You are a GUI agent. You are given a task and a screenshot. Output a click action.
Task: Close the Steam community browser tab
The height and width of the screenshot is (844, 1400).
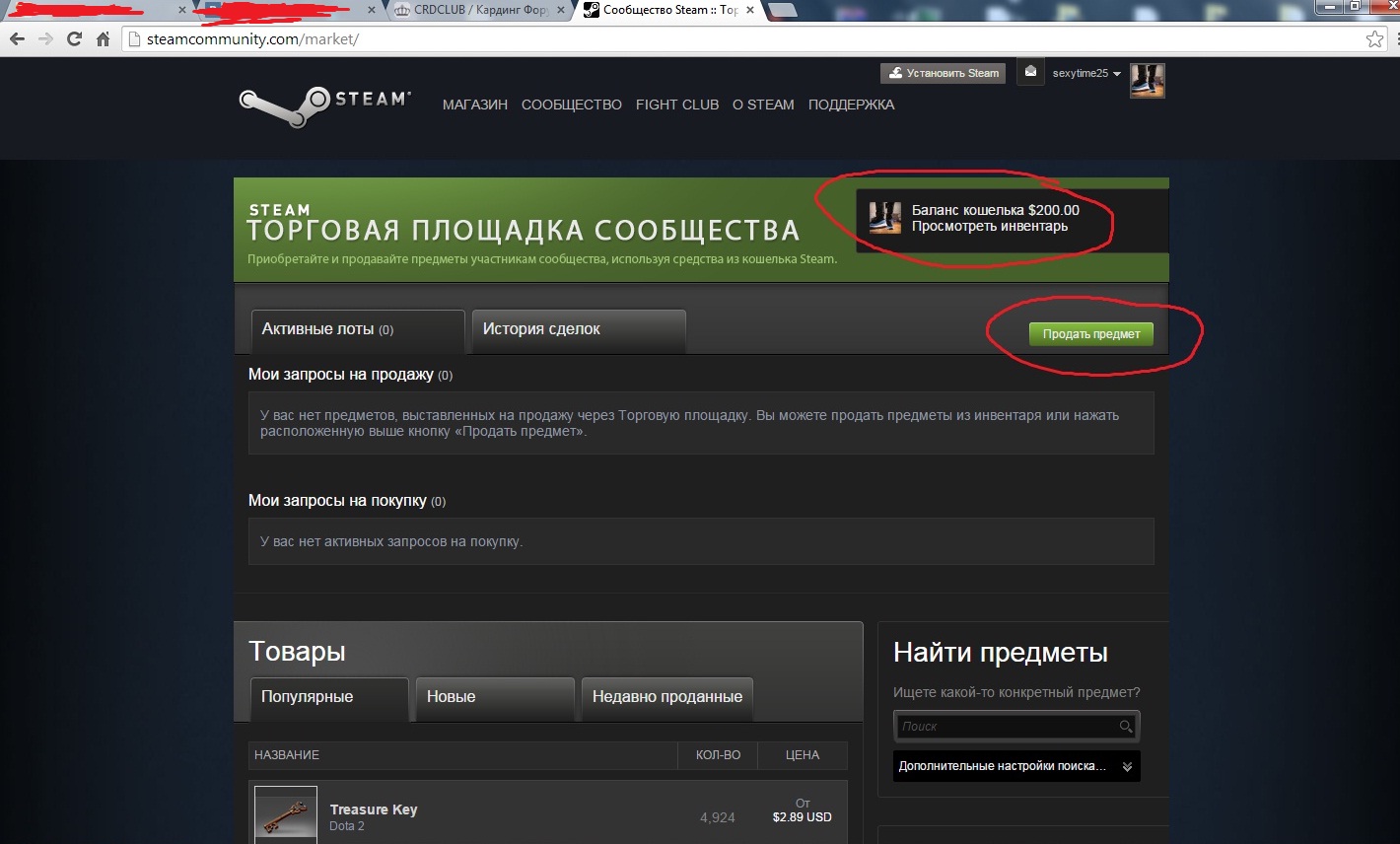click(752, 10)
